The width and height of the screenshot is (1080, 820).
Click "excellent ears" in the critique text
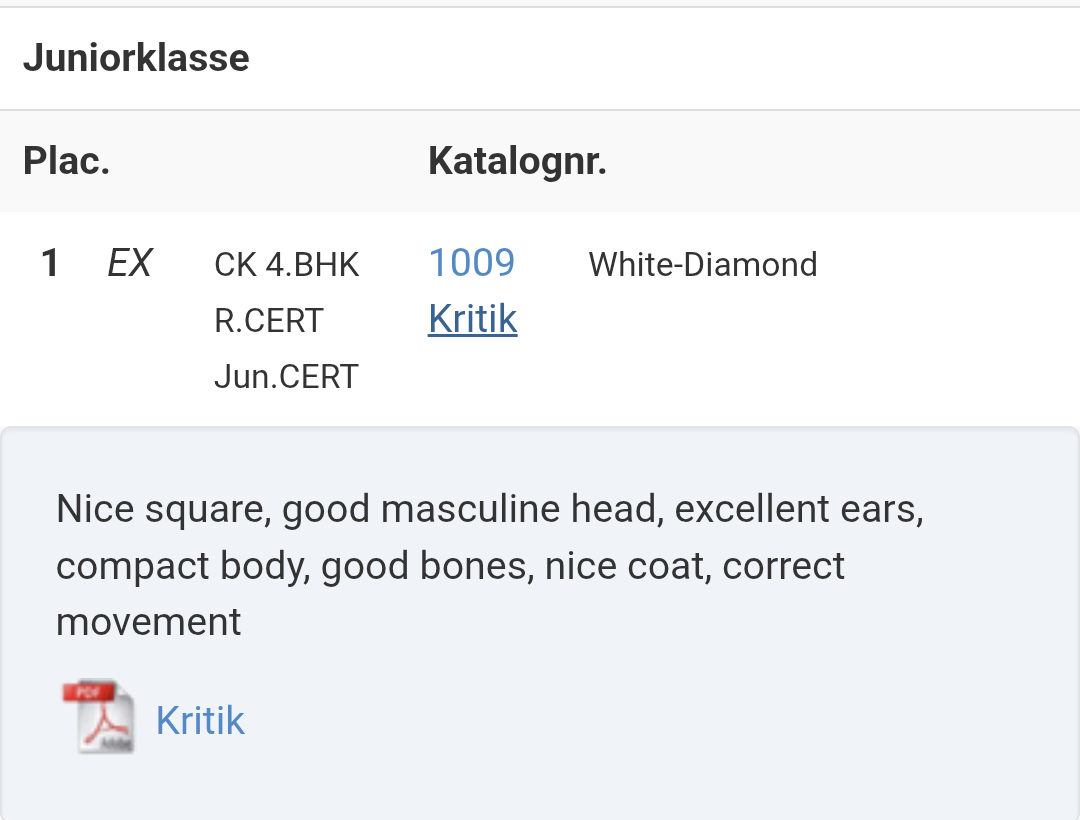pos(798,510)
